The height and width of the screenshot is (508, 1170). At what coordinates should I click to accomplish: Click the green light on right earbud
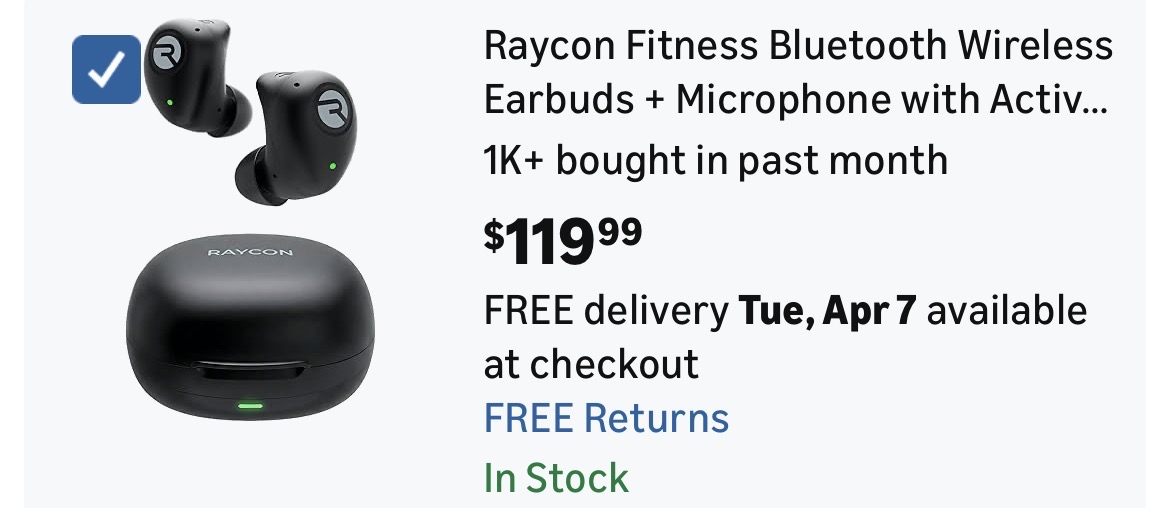(x=332, y=166)
